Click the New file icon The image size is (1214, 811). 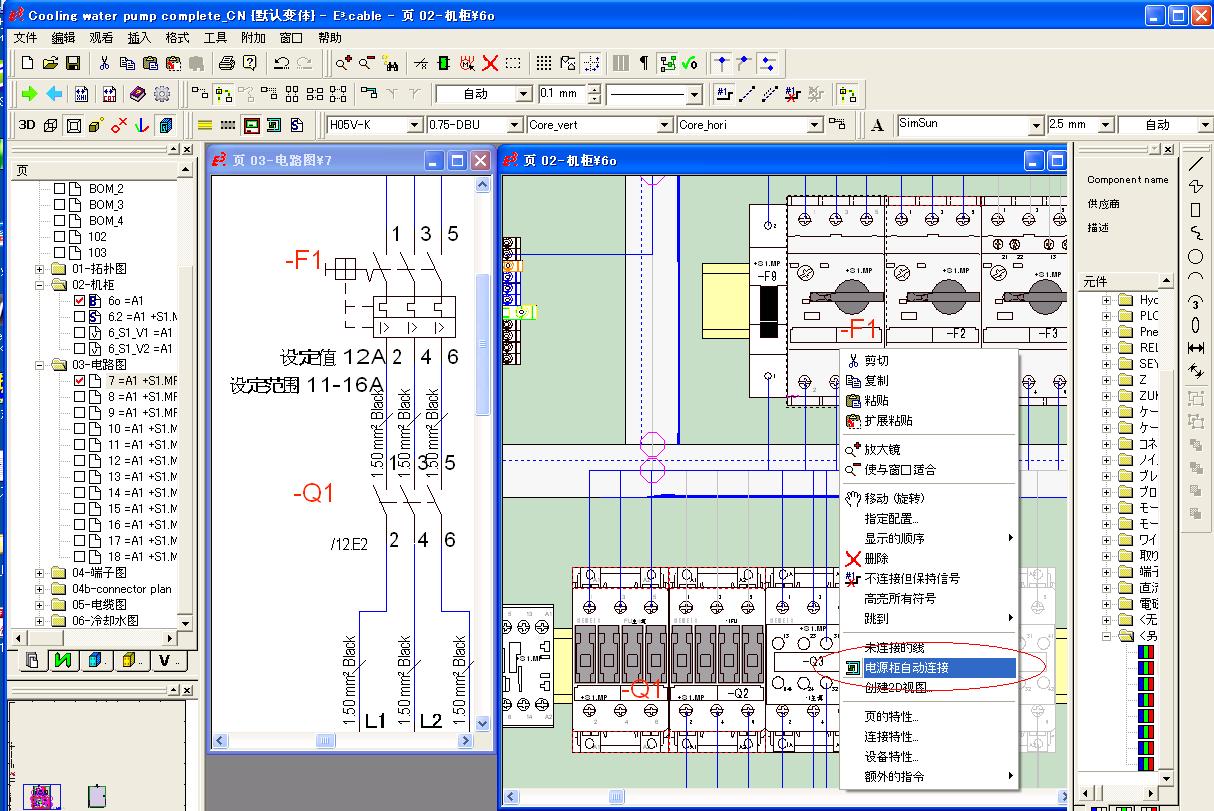[28, 63]
